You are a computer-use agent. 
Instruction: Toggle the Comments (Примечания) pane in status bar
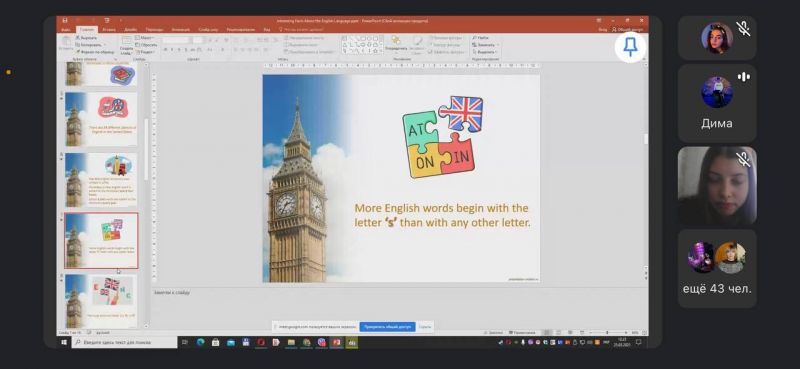coord(522,332)
